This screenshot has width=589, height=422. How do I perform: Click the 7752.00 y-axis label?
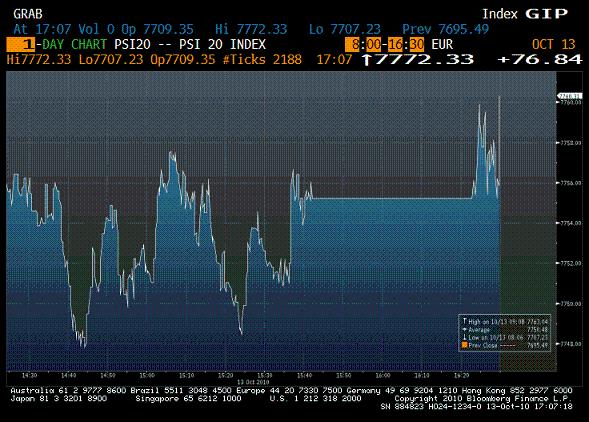571,263
